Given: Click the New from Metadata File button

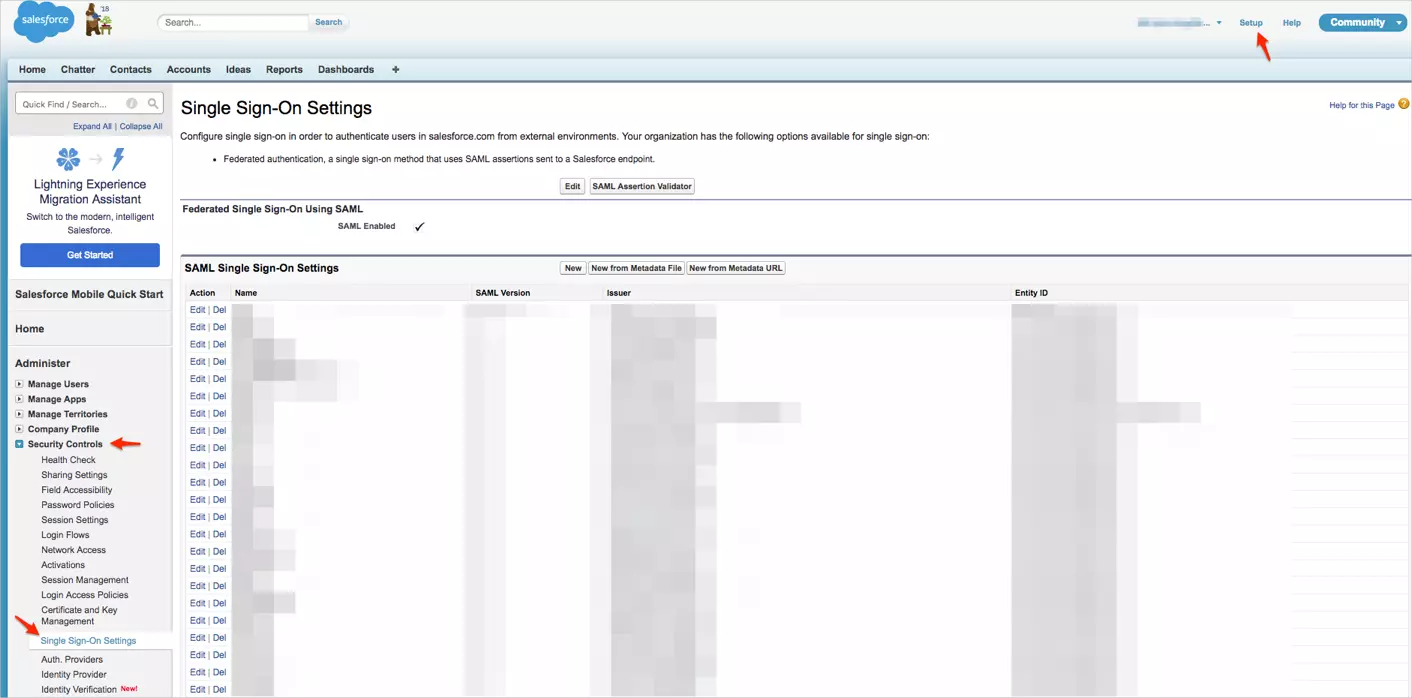Looking at the screenshot, I should coord(636,268).
